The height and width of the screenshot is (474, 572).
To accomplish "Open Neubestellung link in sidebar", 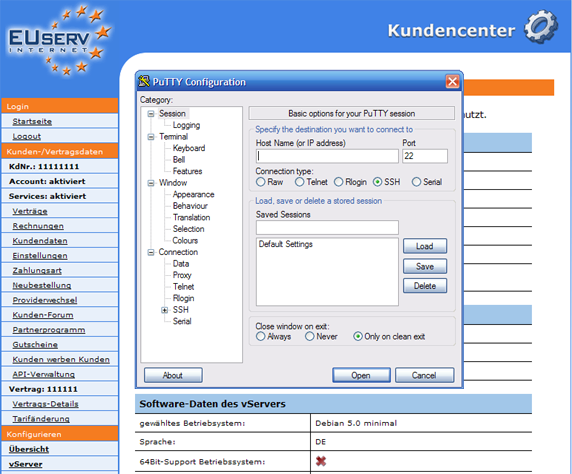I will (x=42, y=285).
